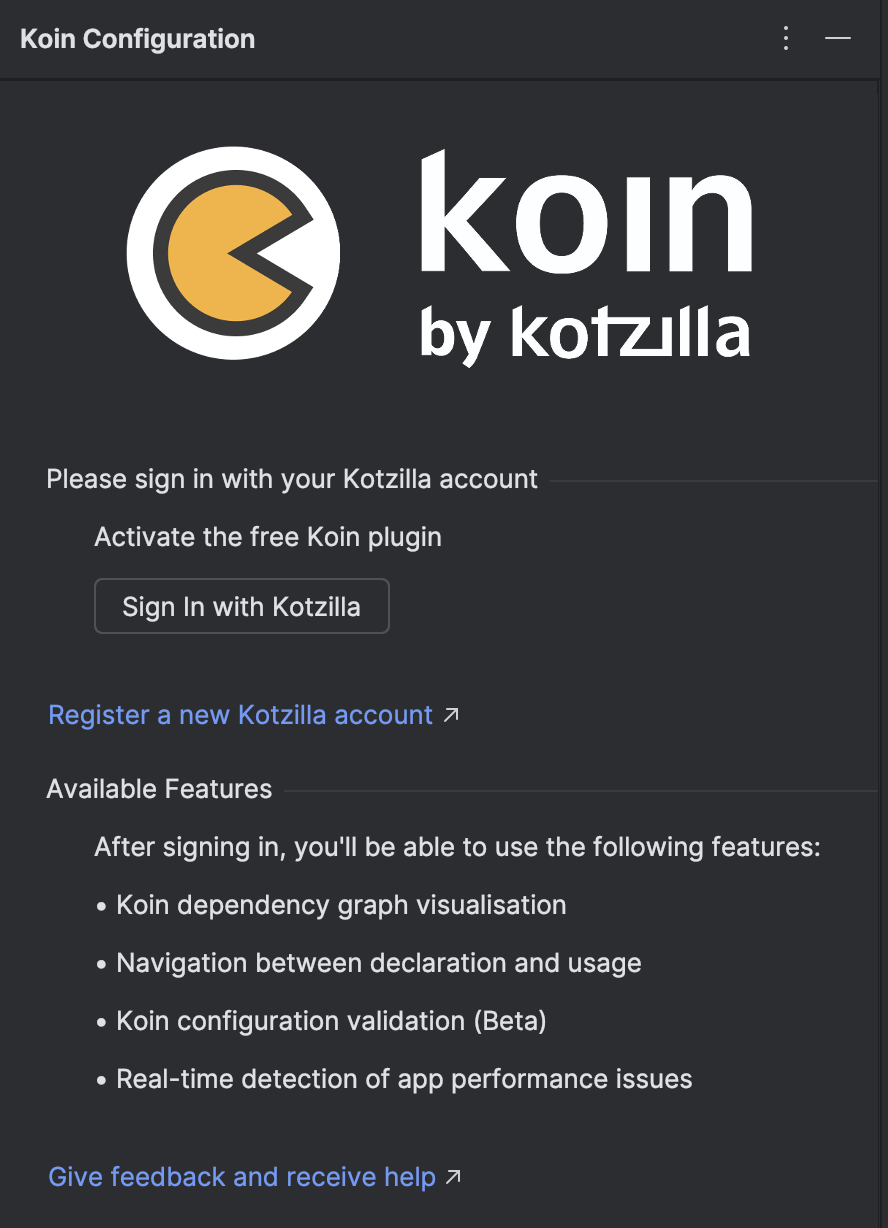Image resolution: width=888 pixels, height=1228 pixels.
Task: Select Koin configuration validation (Beta) item
Action: pyautogui.click(x=321, y=1021)
